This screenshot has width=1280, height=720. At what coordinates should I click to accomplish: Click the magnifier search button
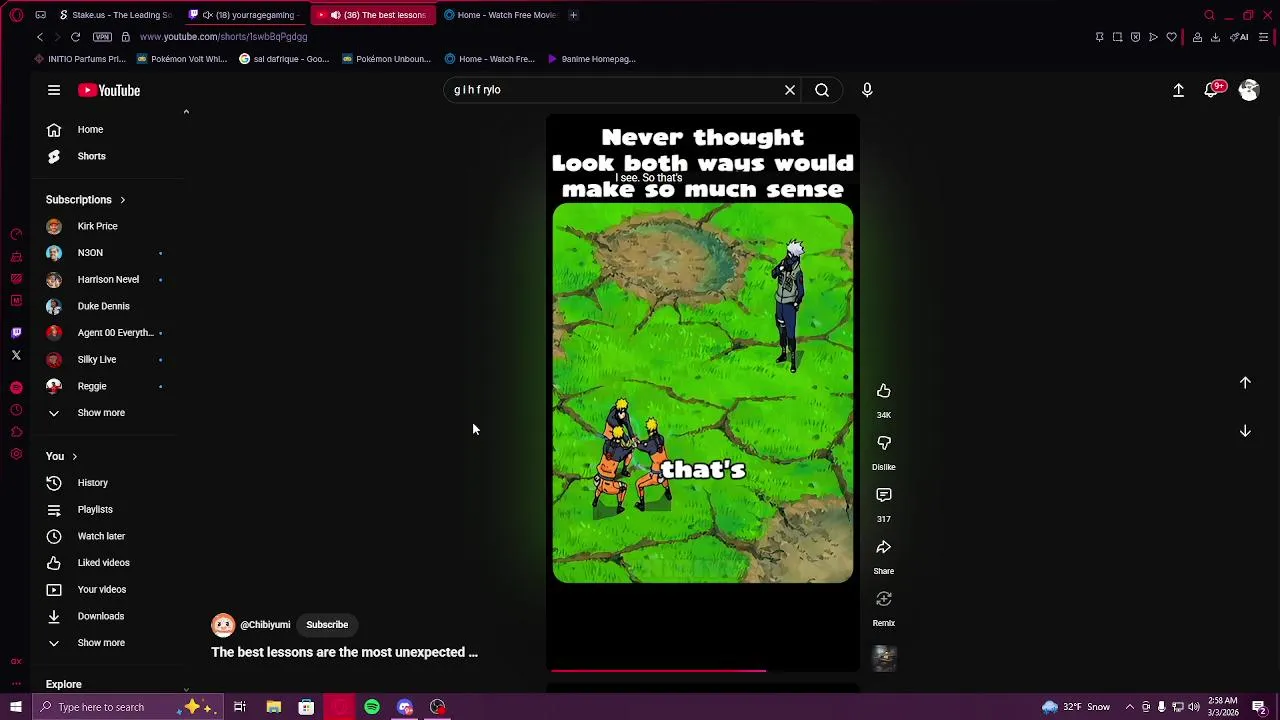pos(822,90)
